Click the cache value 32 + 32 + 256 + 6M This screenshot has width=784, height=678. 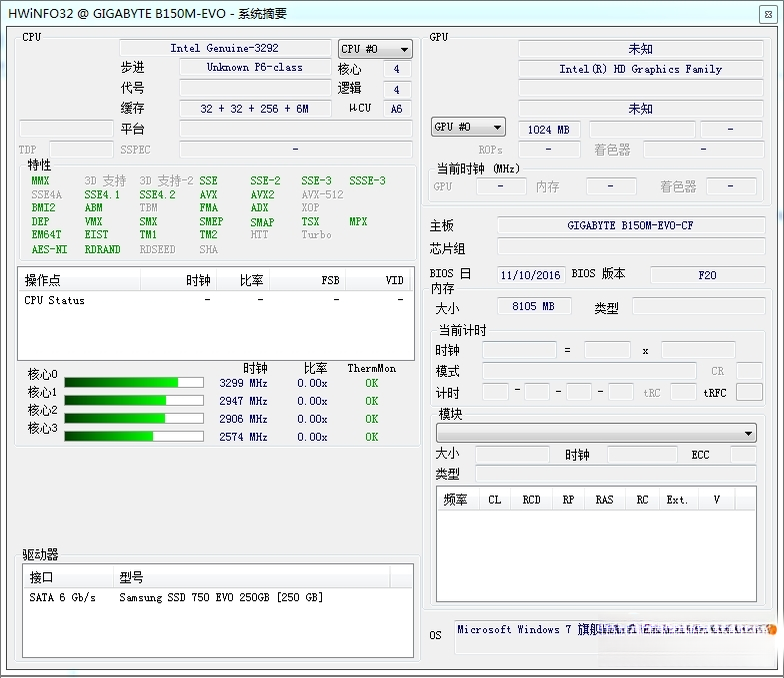tap(255, 108)
